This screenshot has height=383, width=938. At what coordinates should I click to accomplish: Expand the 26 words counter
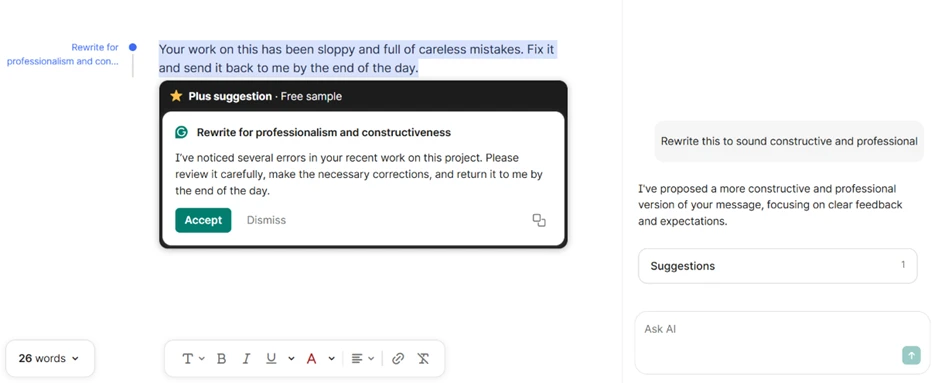[50, 358]
